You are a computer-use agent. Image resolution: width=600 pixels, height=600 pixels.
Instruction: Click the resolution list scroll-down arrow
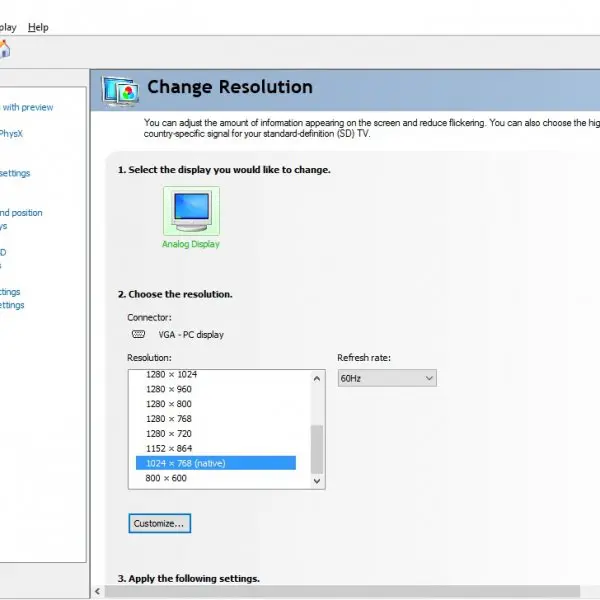(x=317, y=481)
